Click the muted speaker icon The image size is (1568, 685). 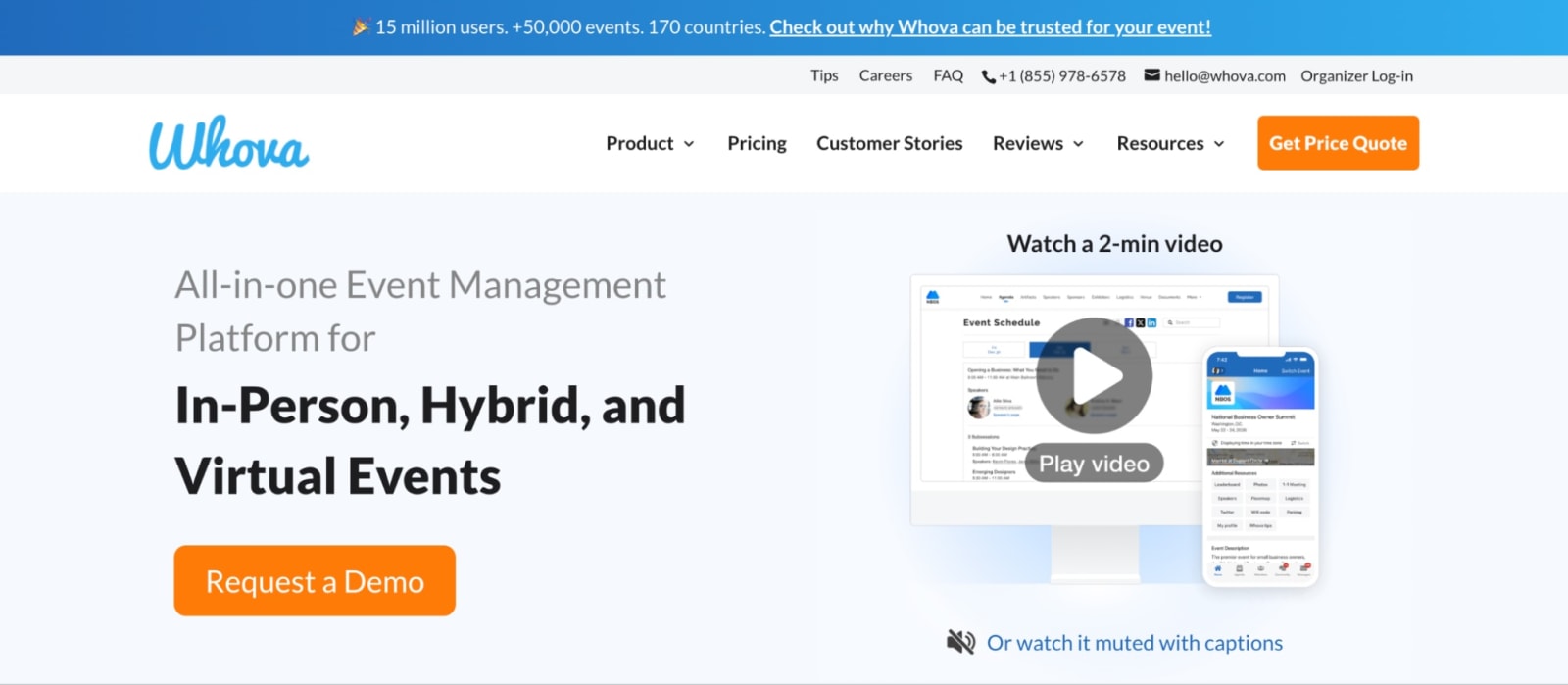(x=960, y=643)
